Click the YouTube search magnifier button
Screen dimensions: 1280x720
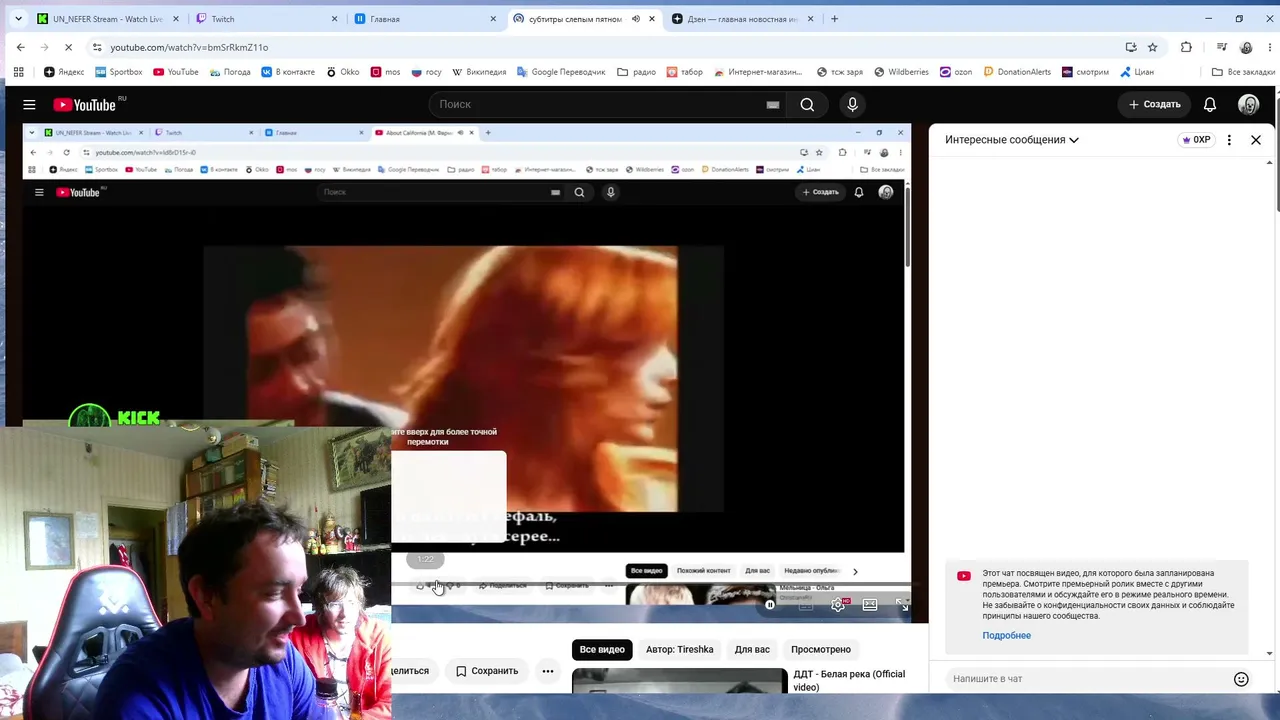(807, 104)
